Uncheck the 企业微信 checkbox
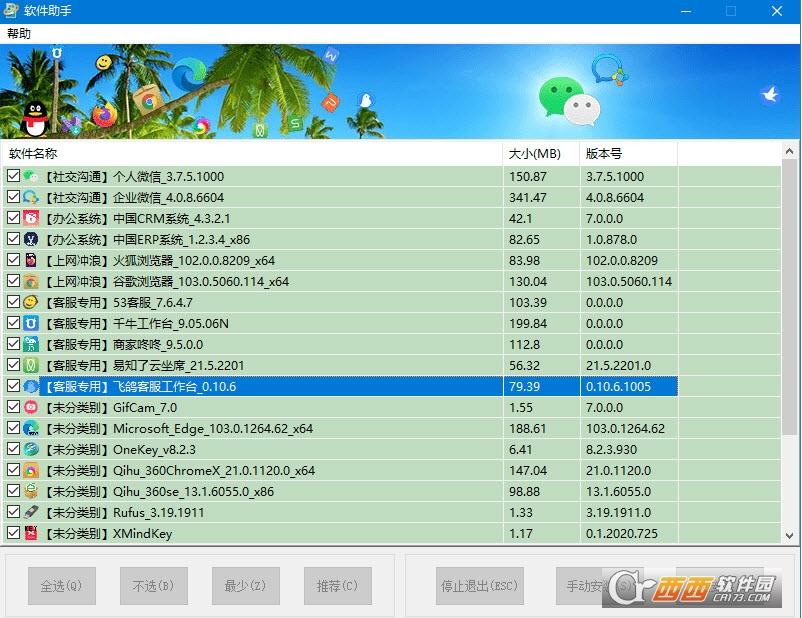 [x=13, y=197]
